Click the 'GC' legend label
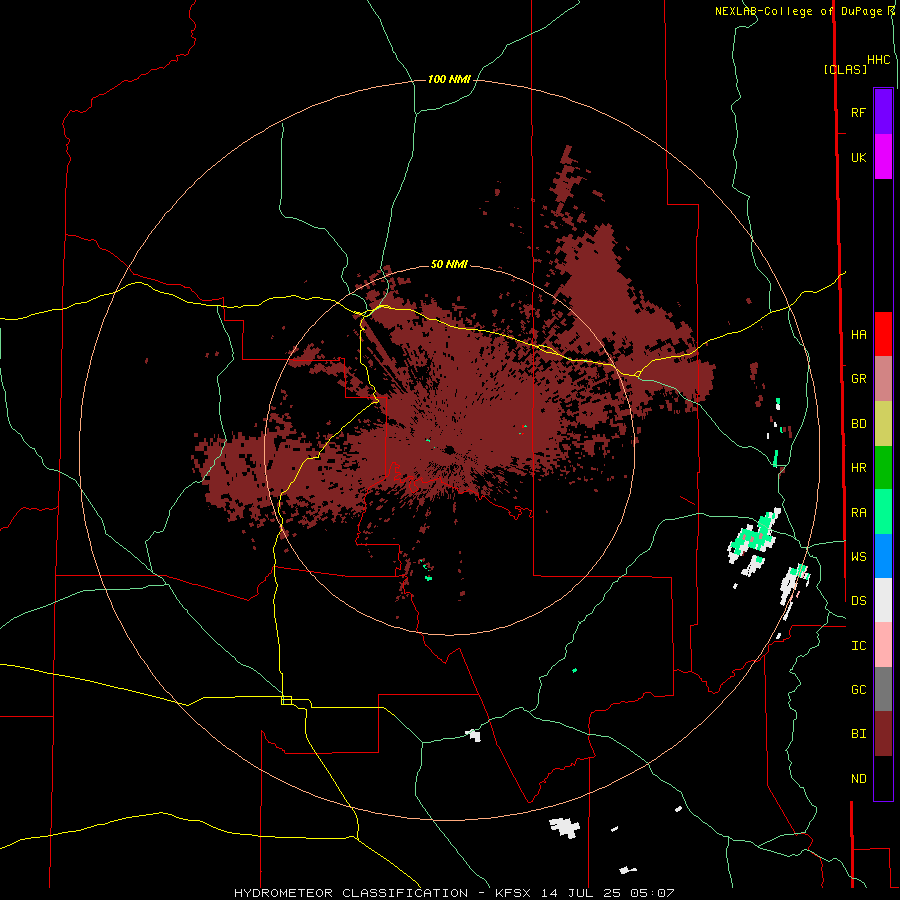This screenshot has height=900, width=900. (858, 690)
